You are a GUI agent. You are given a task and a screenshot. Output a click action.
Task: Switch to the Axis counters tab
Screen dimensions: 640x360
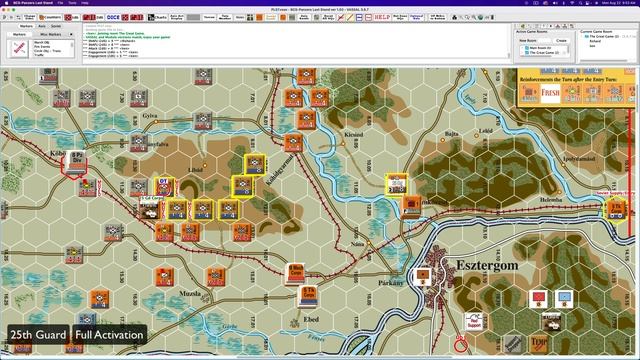coord(42,26)
